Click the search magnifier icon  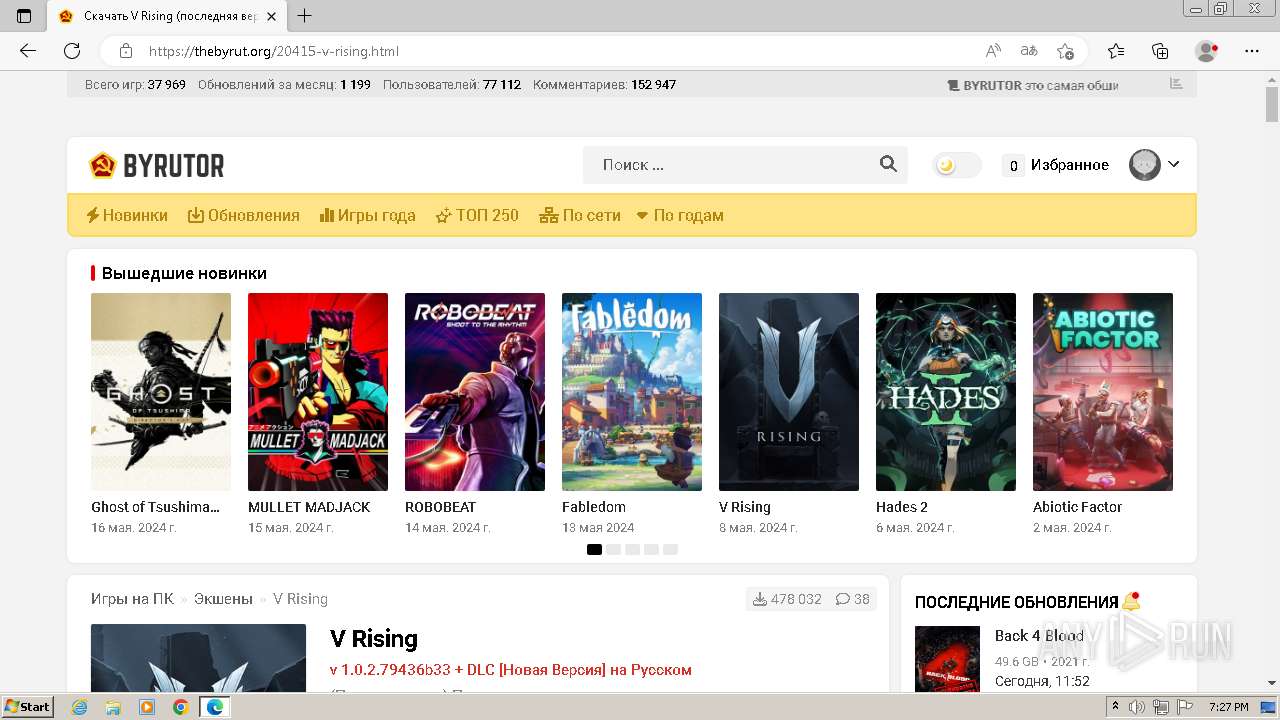coord(888,165)
